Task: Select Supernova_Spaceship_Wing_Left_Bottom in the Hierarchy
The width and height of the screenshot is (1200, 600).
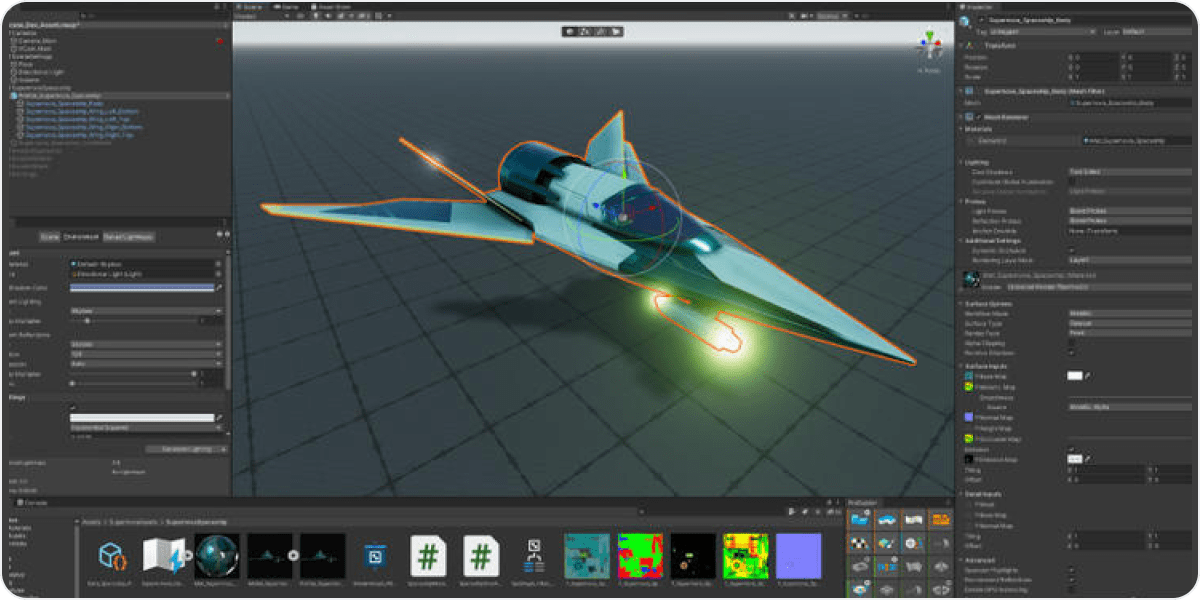Action: [x=82, y=111]
